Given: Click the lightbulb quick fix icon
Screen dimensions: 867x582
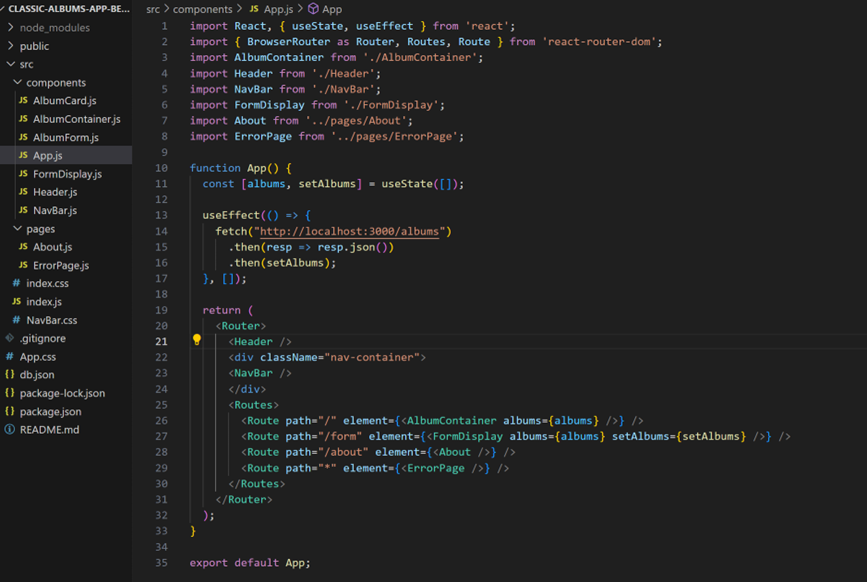Looking at the screenshot, I should (x=196, y=340).
